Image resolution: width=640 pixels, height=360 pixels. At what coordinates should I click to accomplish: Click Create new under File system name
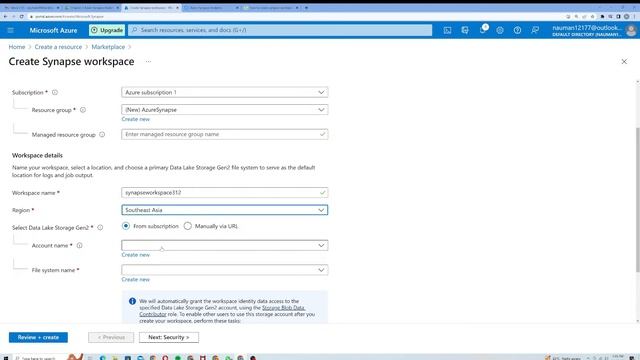[136, 280]
